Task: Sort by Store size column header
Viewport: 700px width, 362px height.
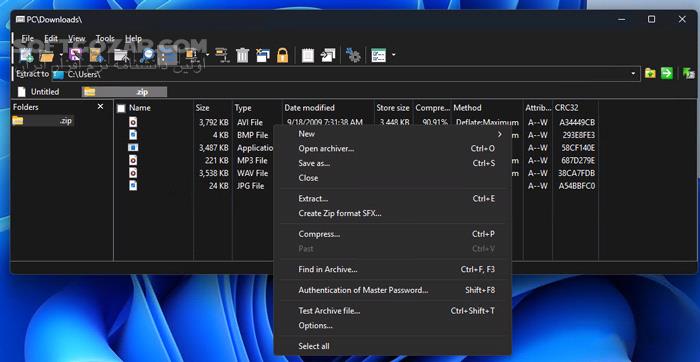Action: point(393,108)
